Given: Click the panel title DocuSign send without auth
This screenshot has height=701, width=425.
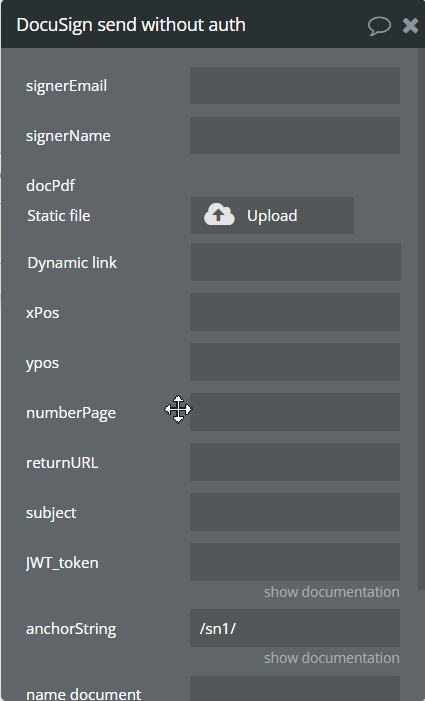Looking at the screenshot, I should coord(131,25).
